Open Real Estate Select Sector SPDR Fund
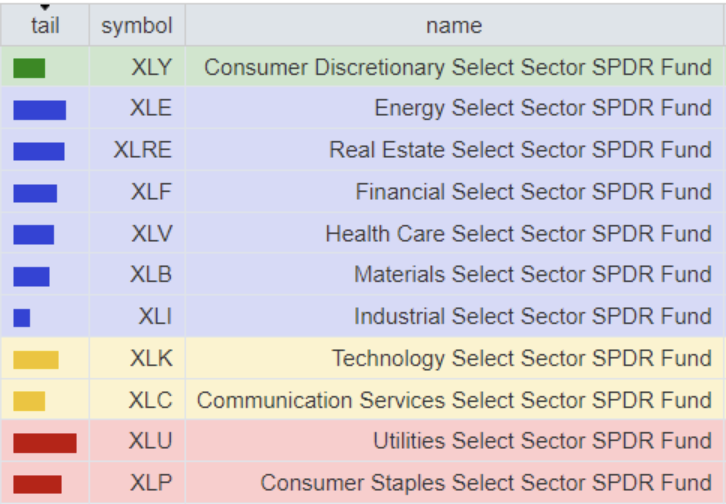 (x=520, y=151)
